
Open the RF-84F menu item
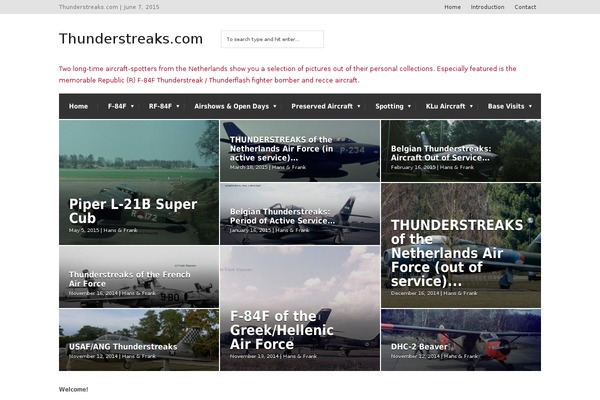click(160, 106)
